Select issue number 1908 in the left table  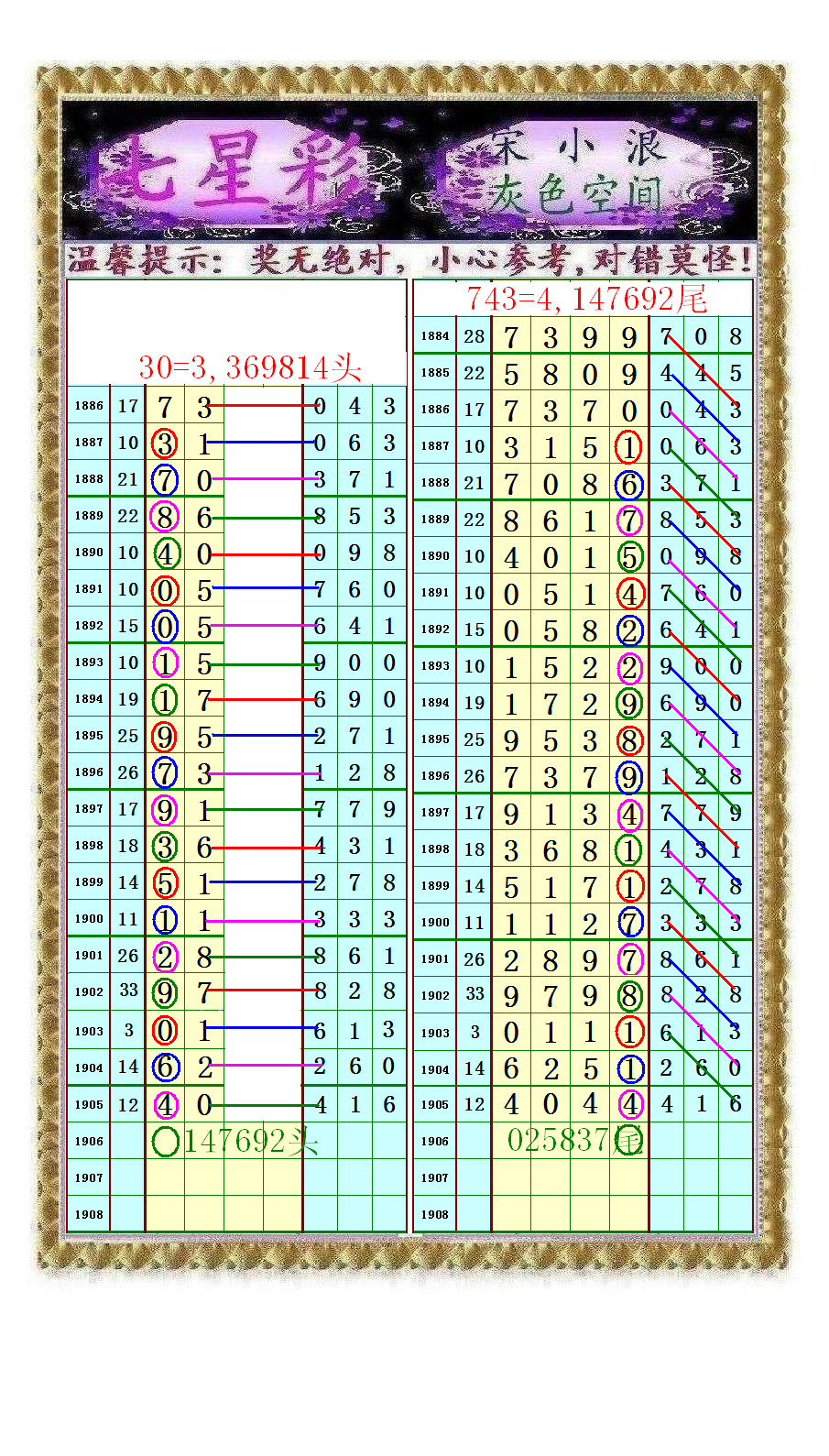89,1215
